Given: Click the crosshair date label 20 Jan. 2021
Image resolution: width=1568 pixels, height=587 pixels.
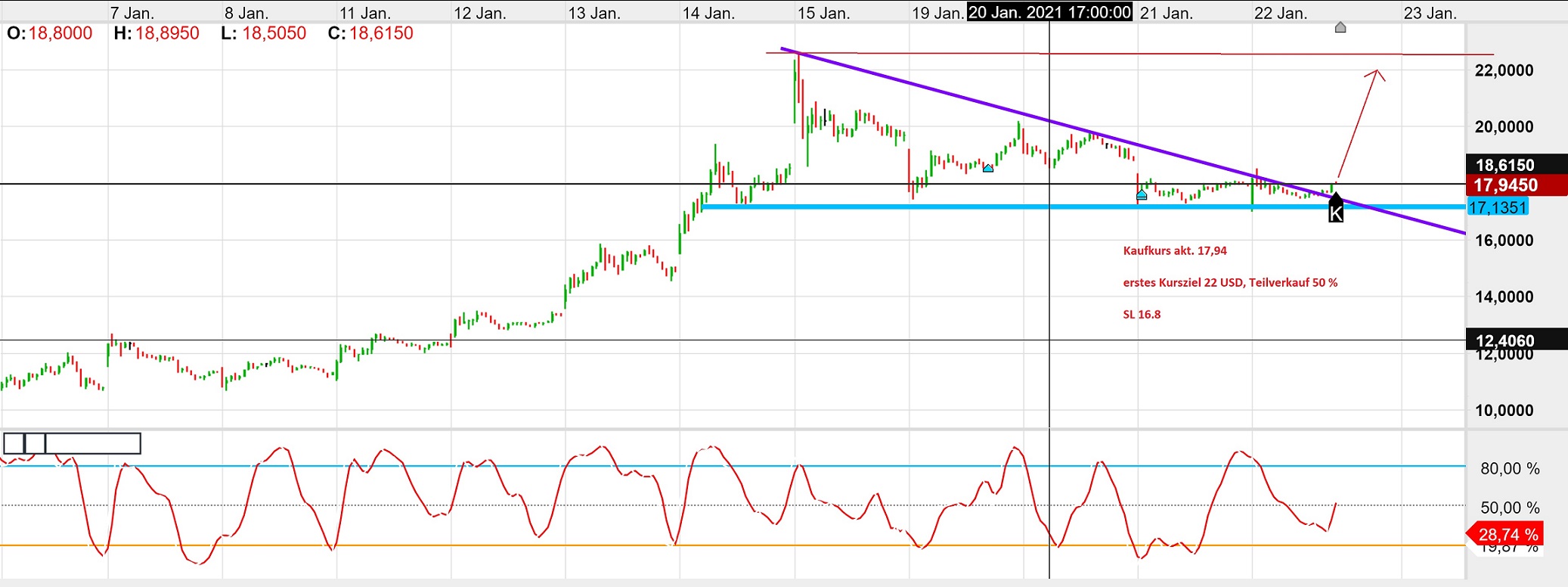Looking at the screenshot, I should (x=1049, y=12).
